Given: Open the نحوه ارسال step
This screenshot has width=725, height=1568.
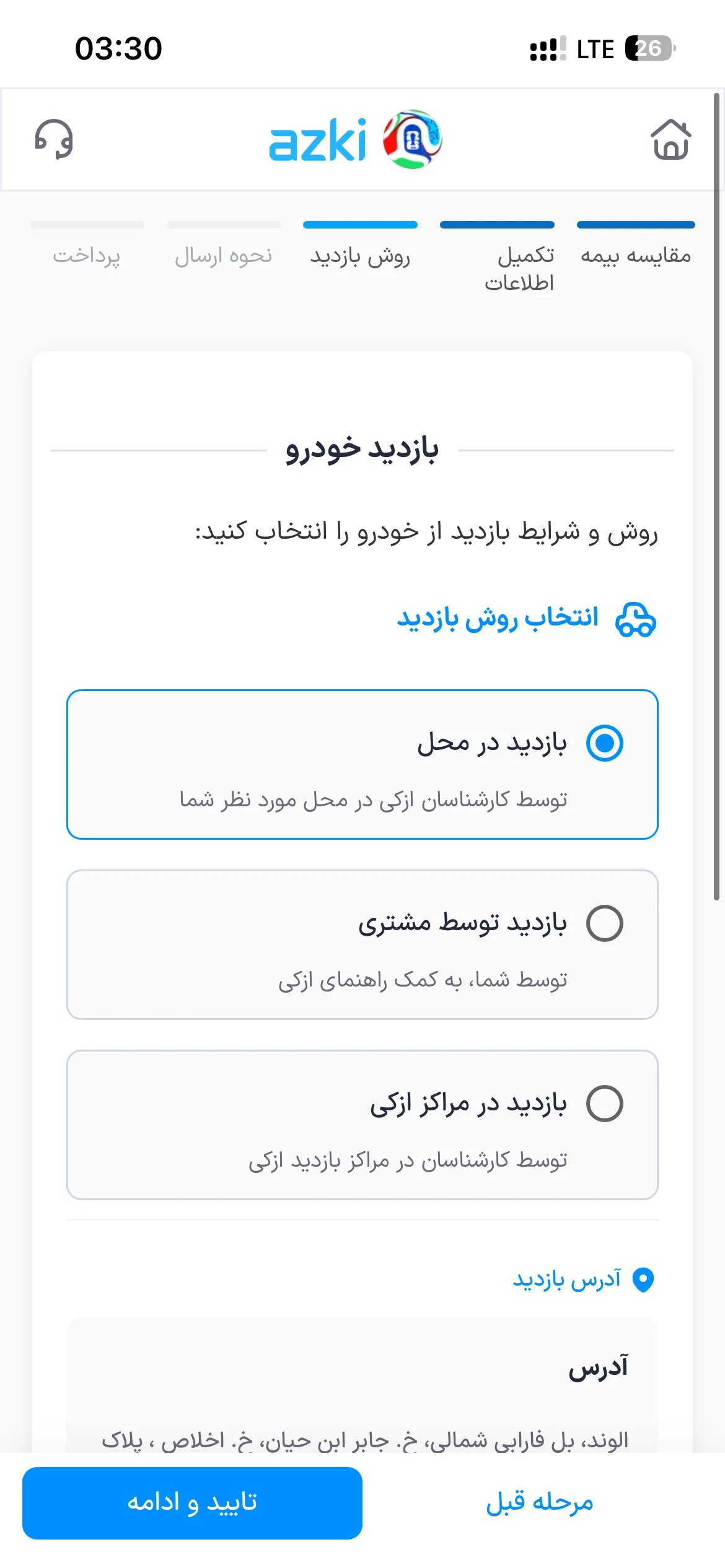Looking at the screenshot, I should click(224, 245).
